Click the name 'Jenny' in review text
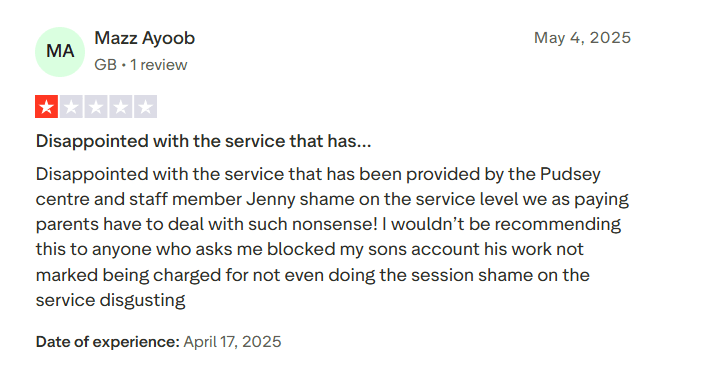This screenshot has width=703, height=370. (270, 200)
